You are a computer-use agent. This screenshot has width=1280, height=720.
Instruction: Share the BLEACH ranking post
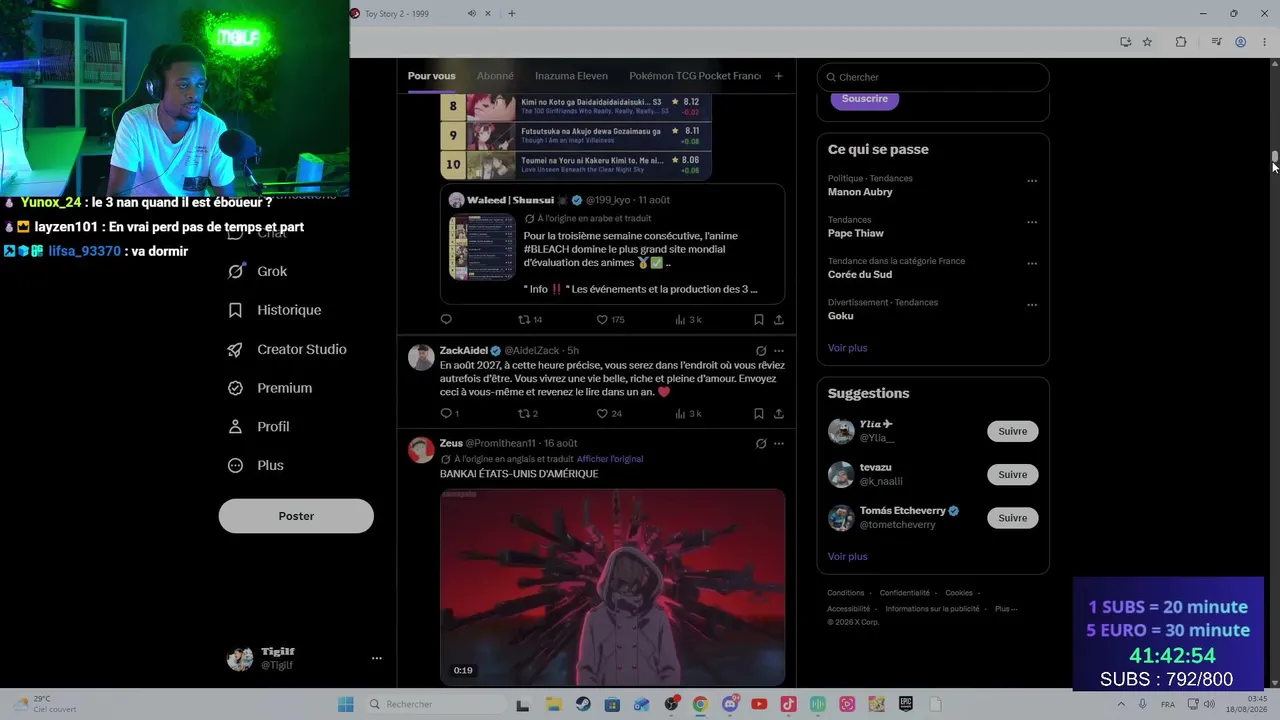[778, 320]
